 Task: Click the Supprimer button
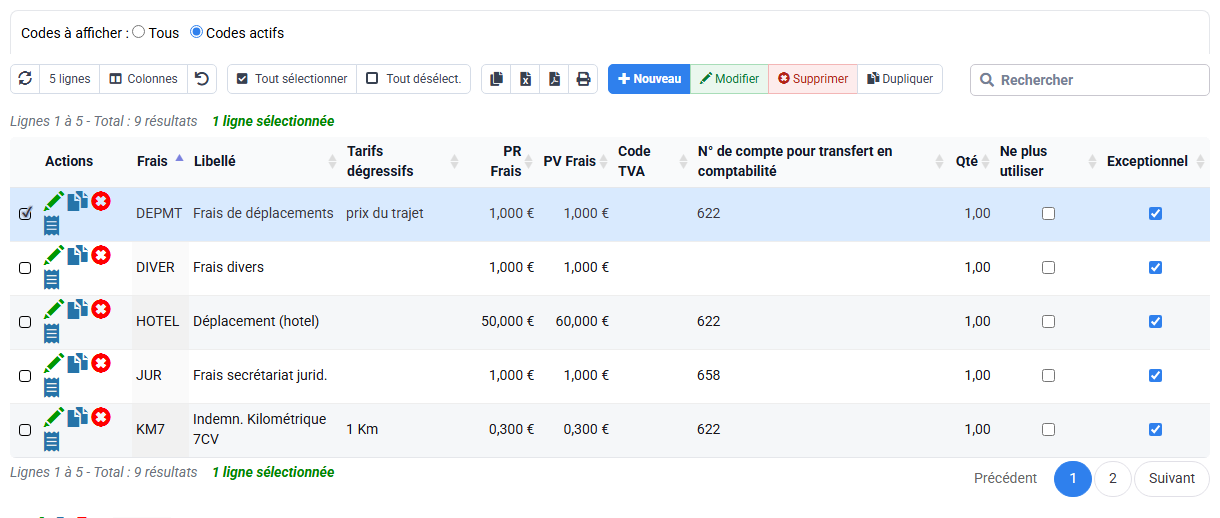coord(813,79)
